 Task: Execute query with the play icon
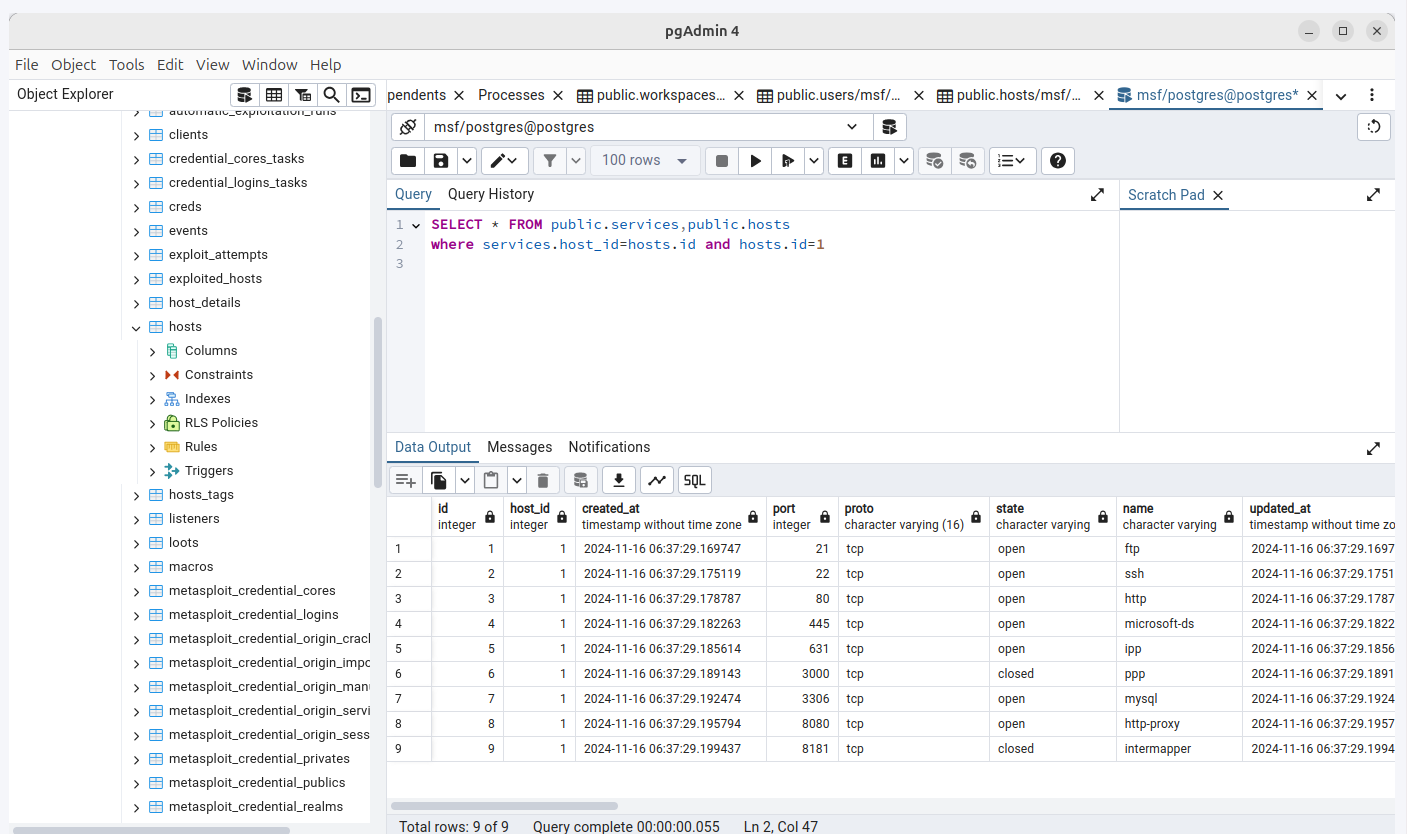click(x=756, y=160)
